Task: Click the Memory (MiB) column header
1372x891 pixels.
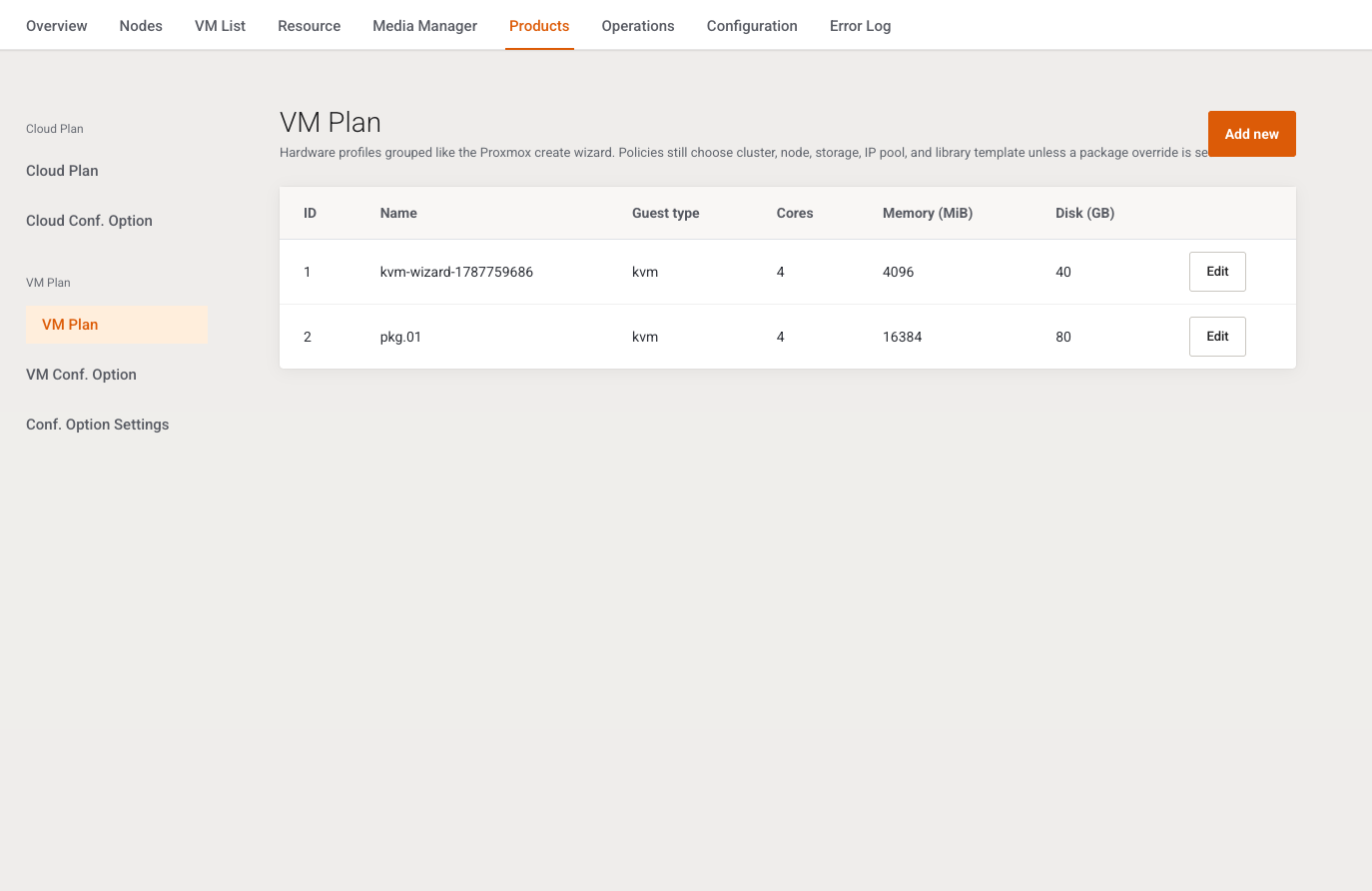Action: [x=928, y=213]
